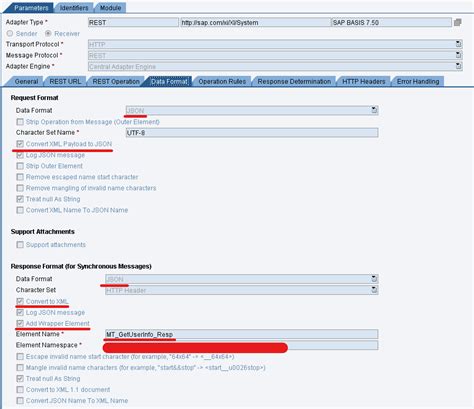This screenshot has height=409, width=474.
Task: Switch to the REST URL tab
Action: [x=65, y=81]
